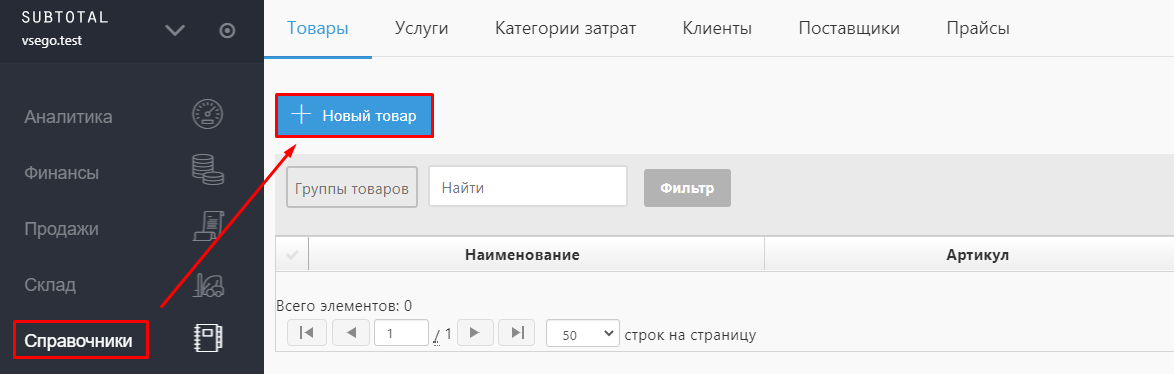Open the Поставщики tab
The image size is (1174, 374).
pos(849,29)
